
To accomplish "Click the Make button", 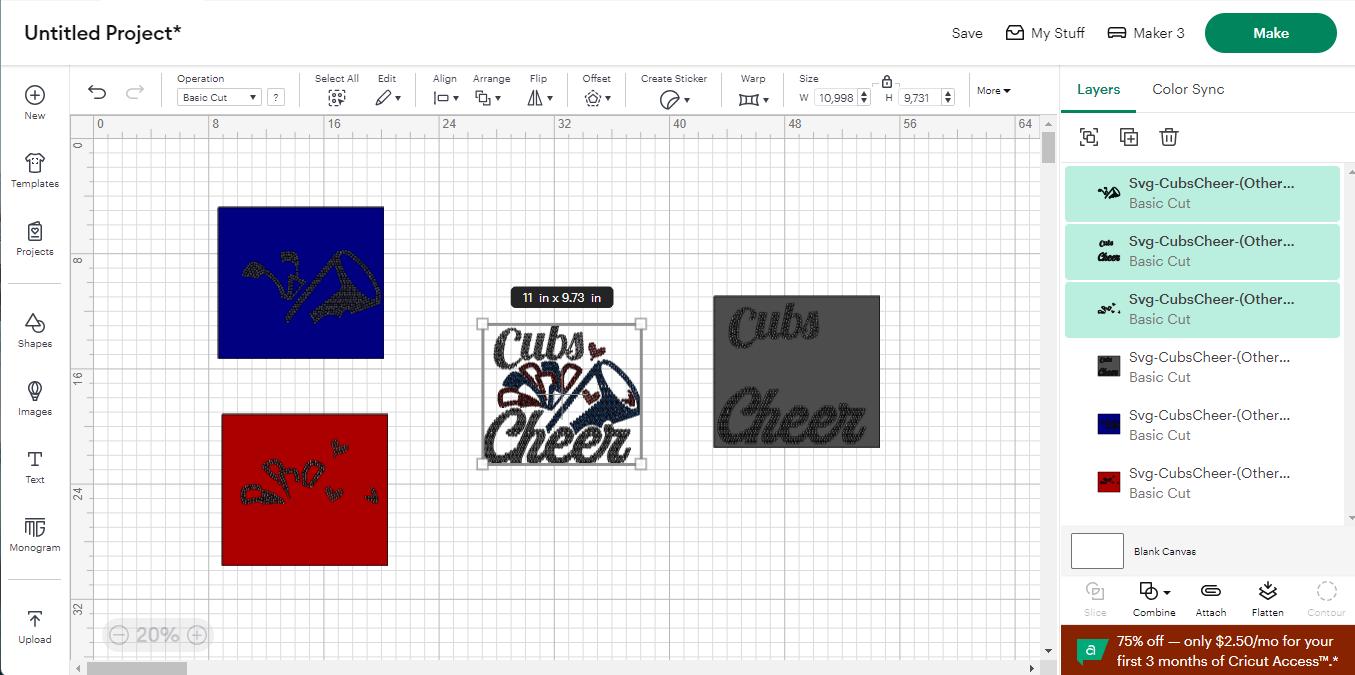I will [x=1271, y=33].
